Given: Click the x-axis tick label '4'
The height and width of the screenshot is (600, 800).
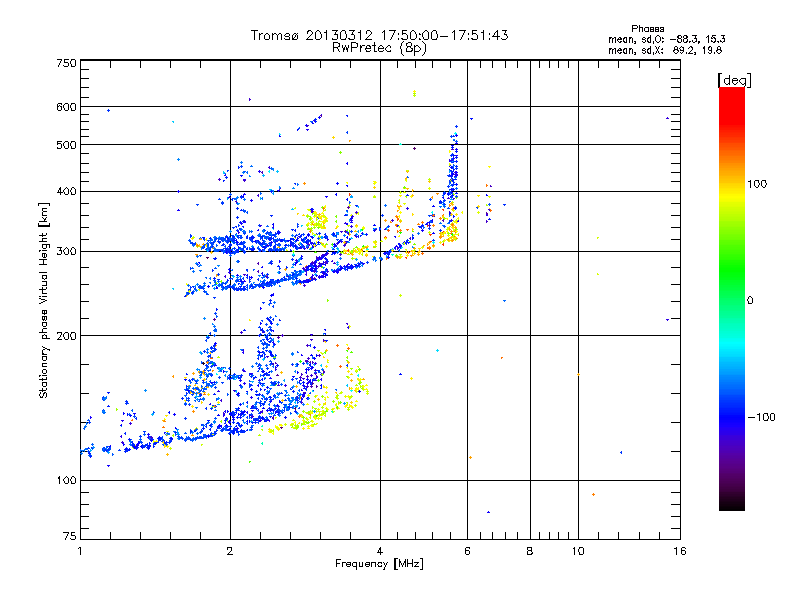Looking at the screenshot, I should coord(380,551).
